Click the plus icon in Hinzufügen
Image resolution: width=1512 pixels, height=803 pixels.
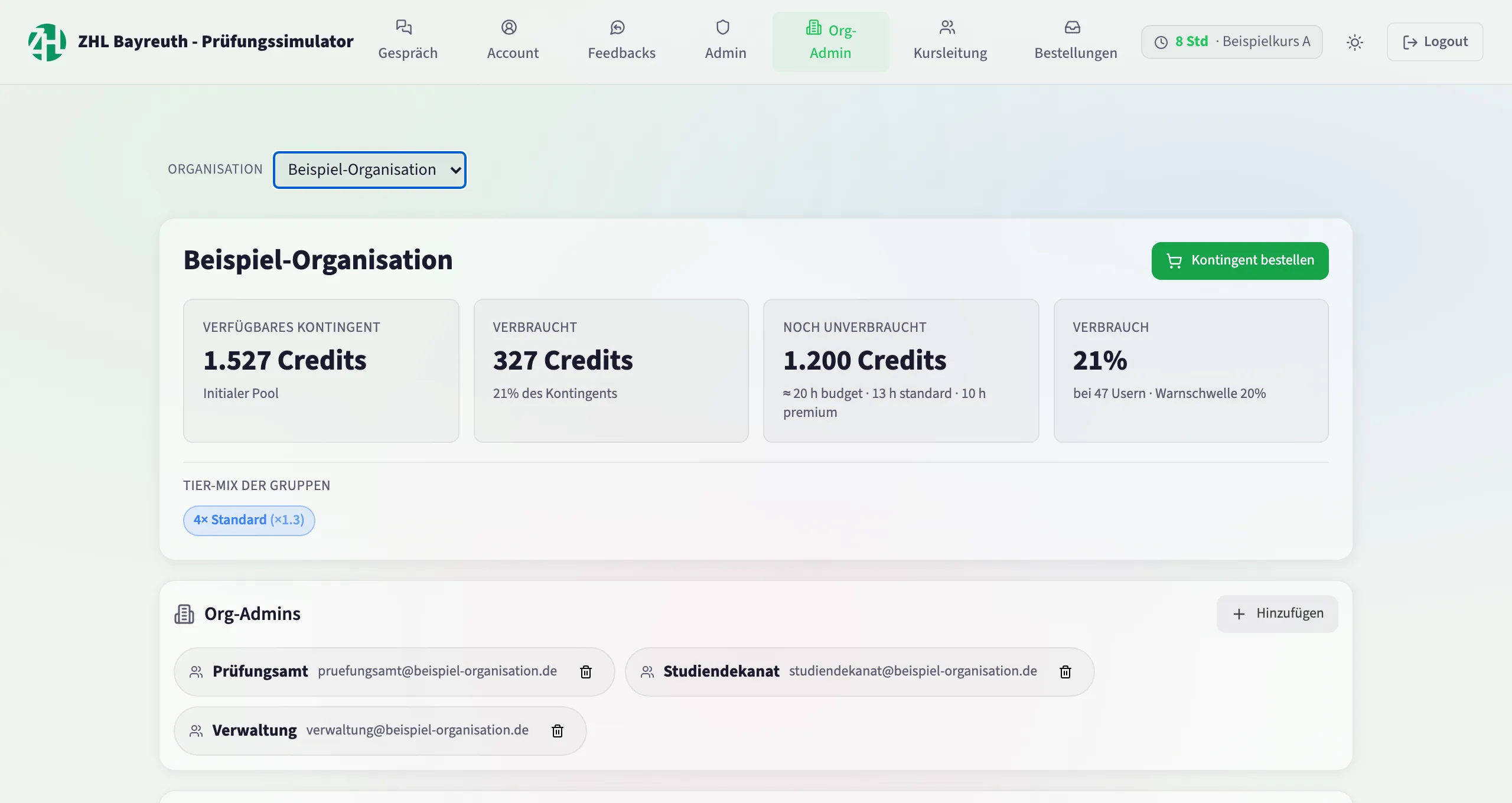click(x=1239, y=614)
